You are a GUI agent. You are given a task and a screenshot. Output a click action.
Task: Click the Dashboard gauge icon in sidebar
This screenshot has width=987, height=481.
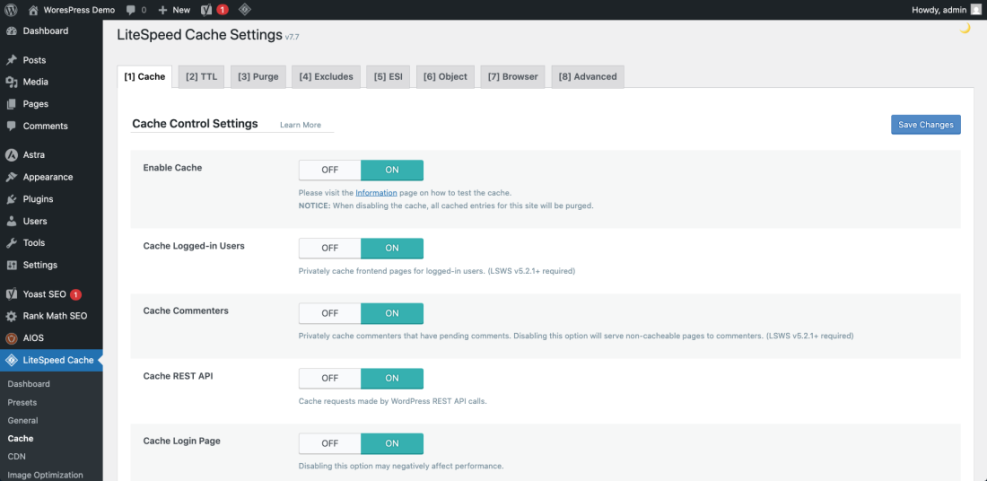pos(11,31)
